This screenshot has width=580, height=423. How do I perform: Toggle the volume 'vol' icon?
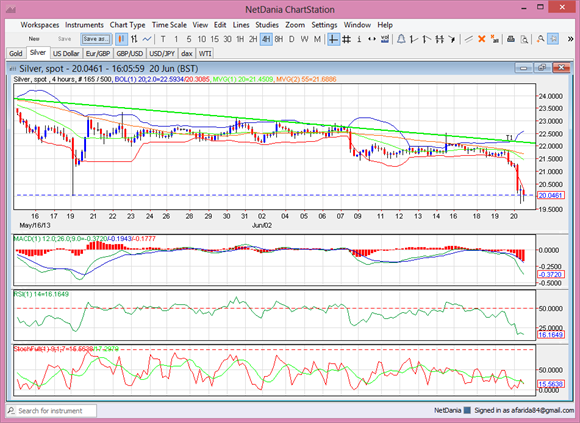coord(385,39)
